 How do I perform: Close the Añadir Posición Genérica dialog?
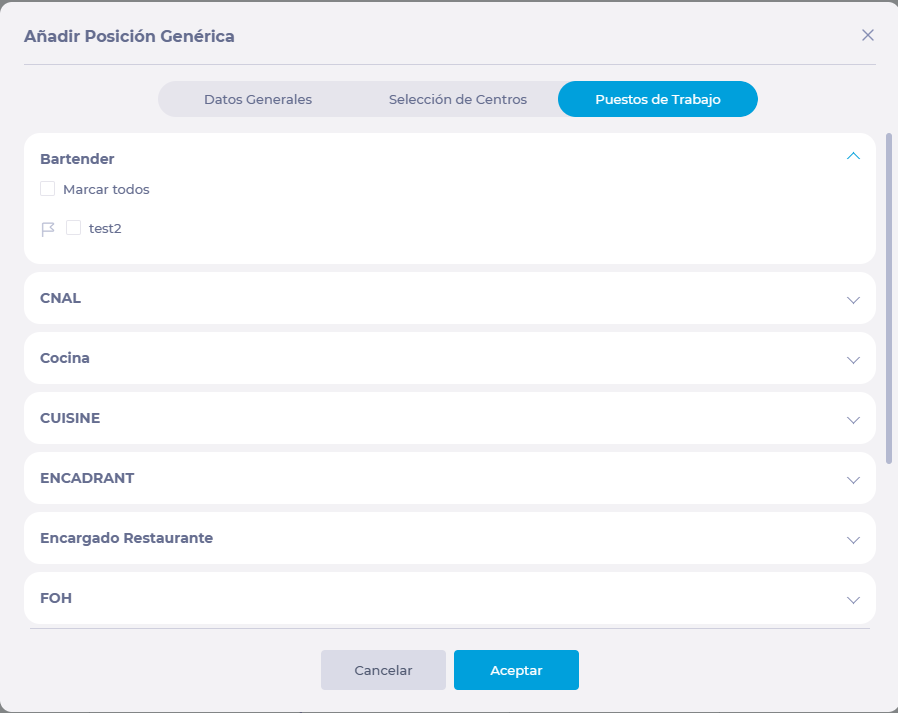868,35
